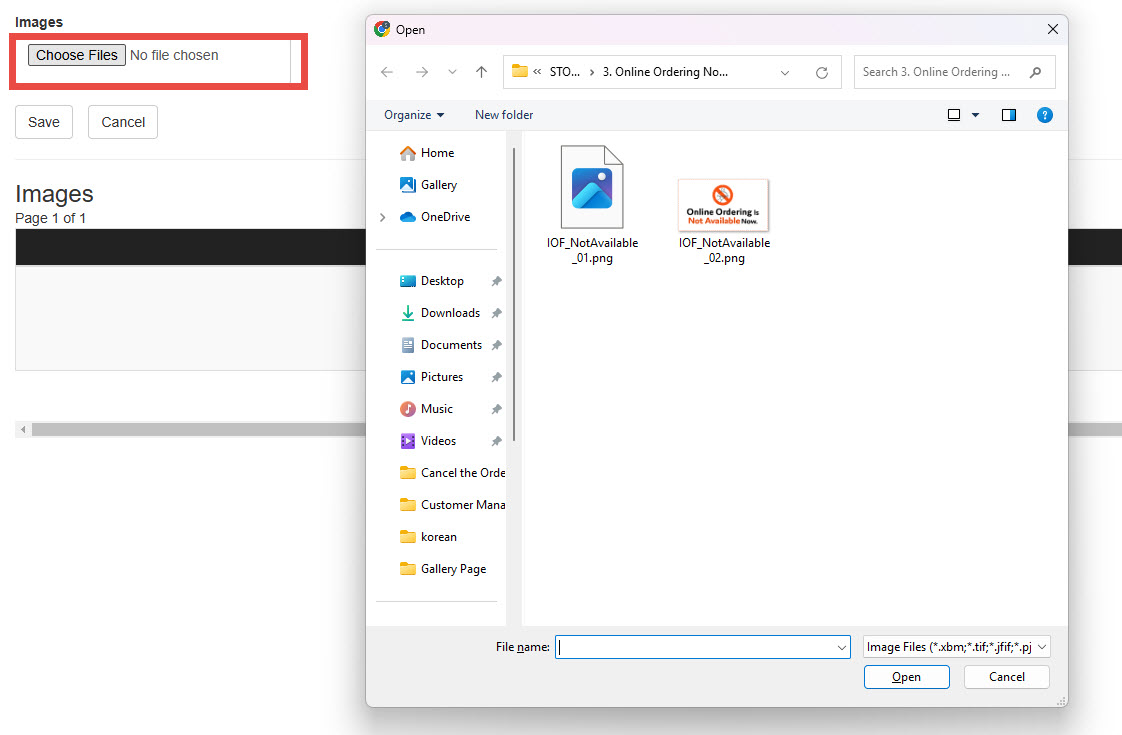This screenshot has width=1122, height=735.
Task: Refresh the current folder view
Action: point(822,72)
